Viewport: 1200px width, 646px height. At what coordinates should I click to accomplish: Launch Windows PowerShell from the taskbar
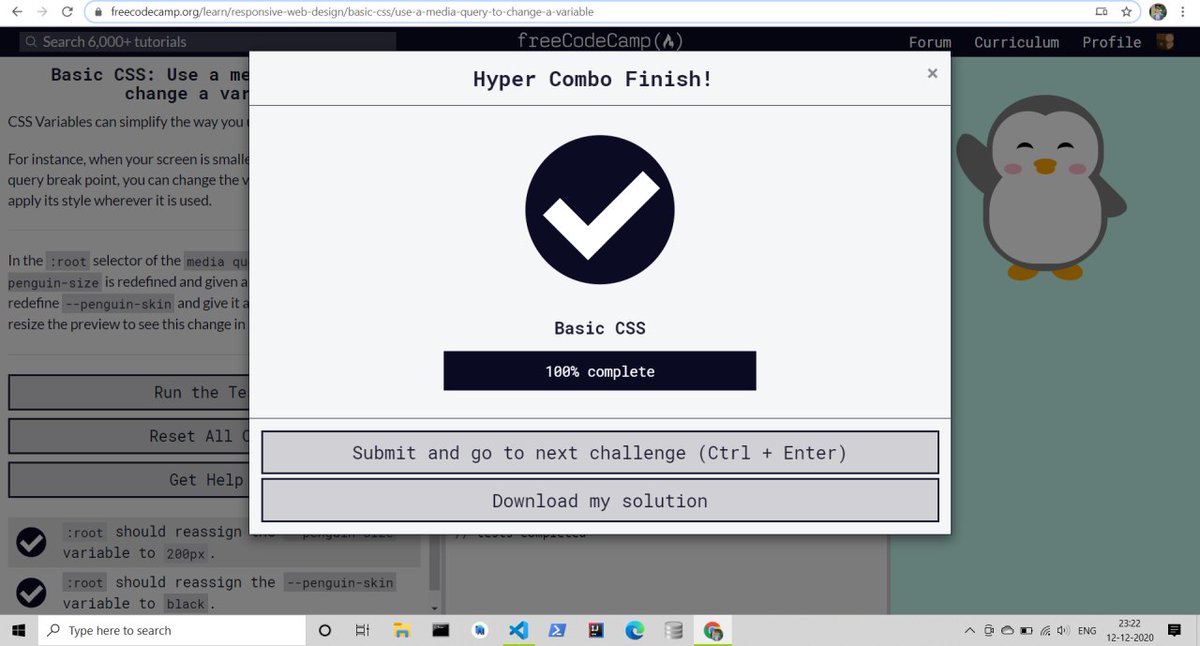tap(557, 630)
